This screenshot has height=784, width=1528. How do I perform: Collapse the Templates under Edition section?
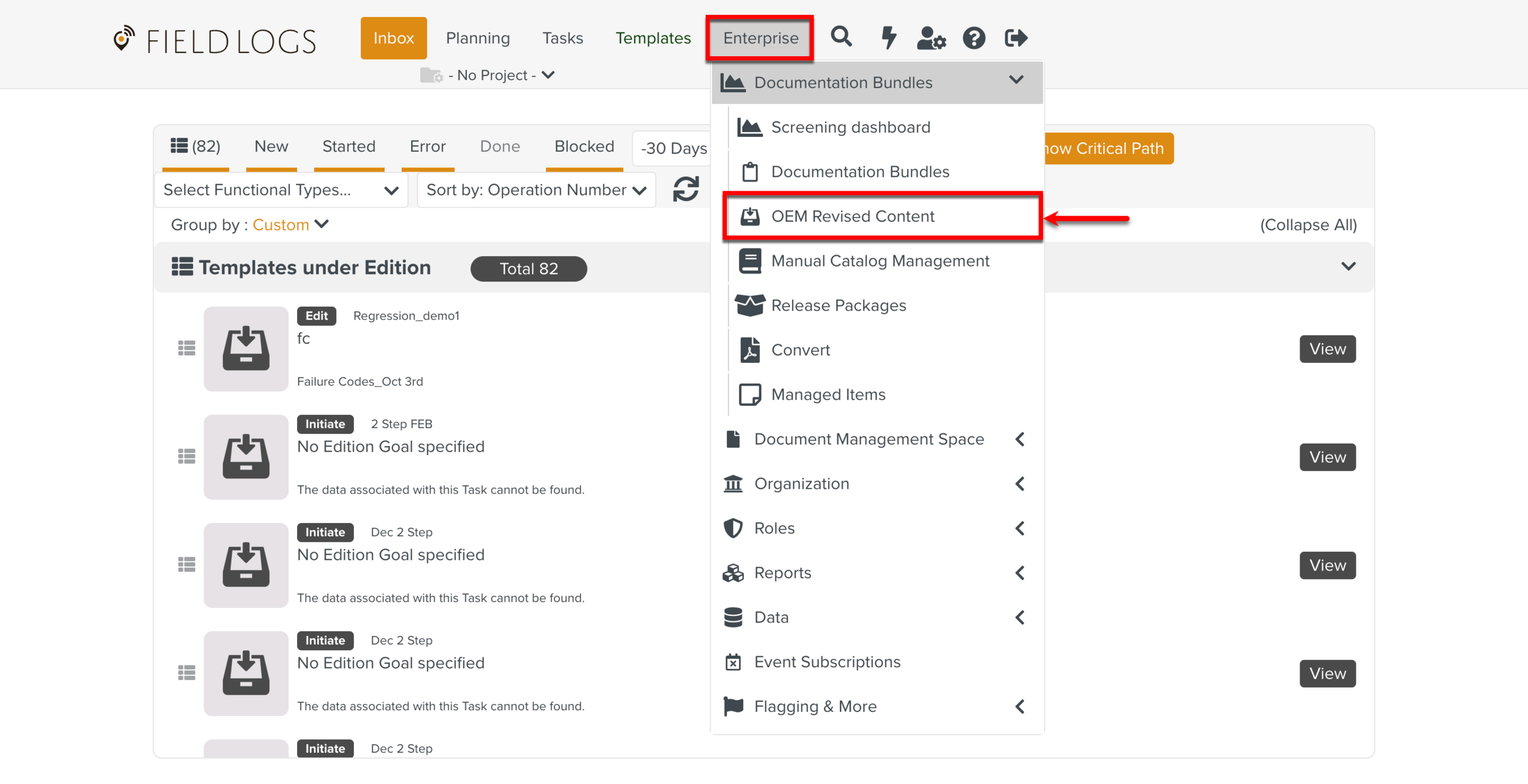[x=1348, y=266]
